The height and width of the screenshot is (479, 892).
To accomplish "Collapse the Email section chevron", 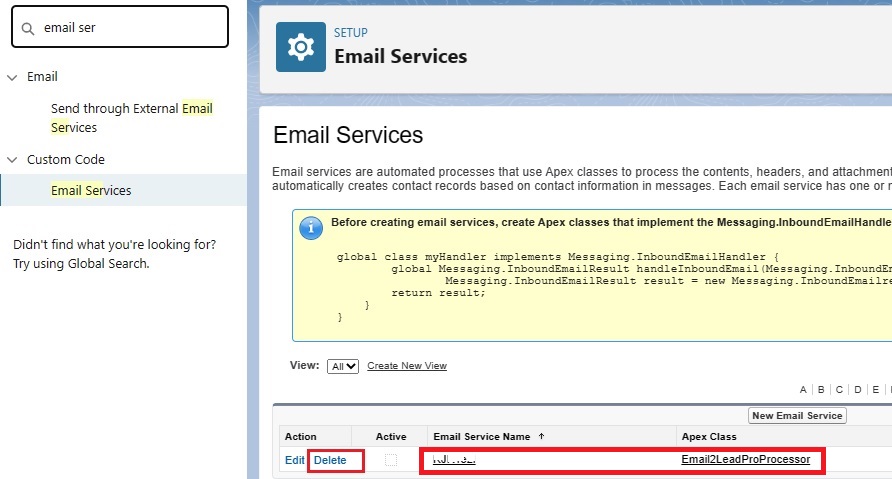I will click(12, 77).
